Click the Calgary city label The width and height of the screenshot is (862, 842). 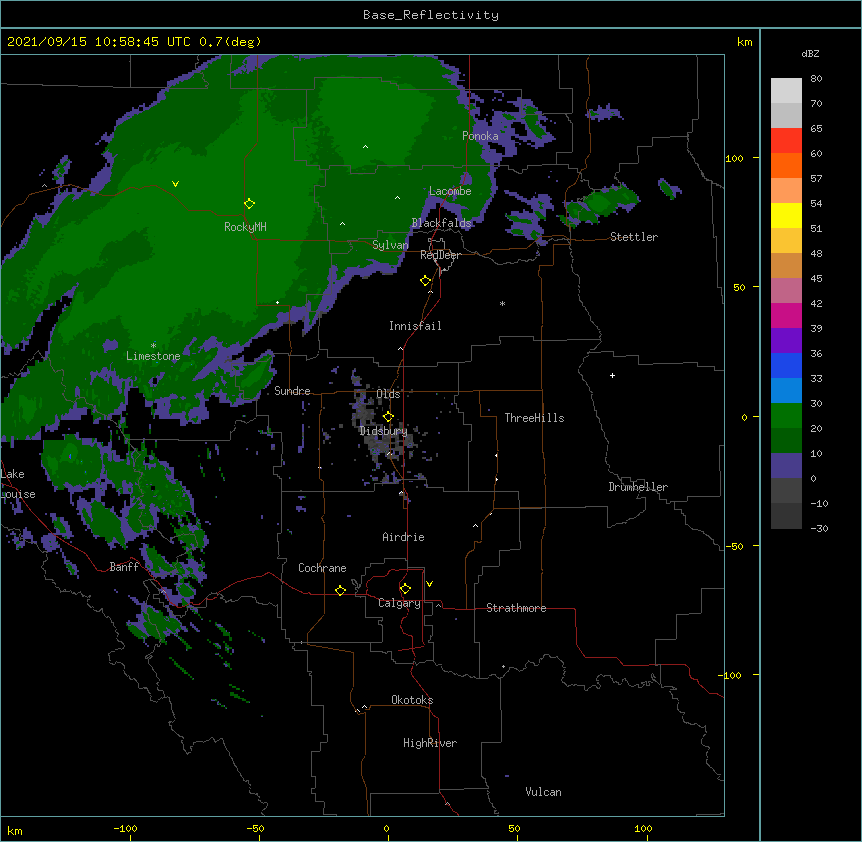[x=399, y=603]
